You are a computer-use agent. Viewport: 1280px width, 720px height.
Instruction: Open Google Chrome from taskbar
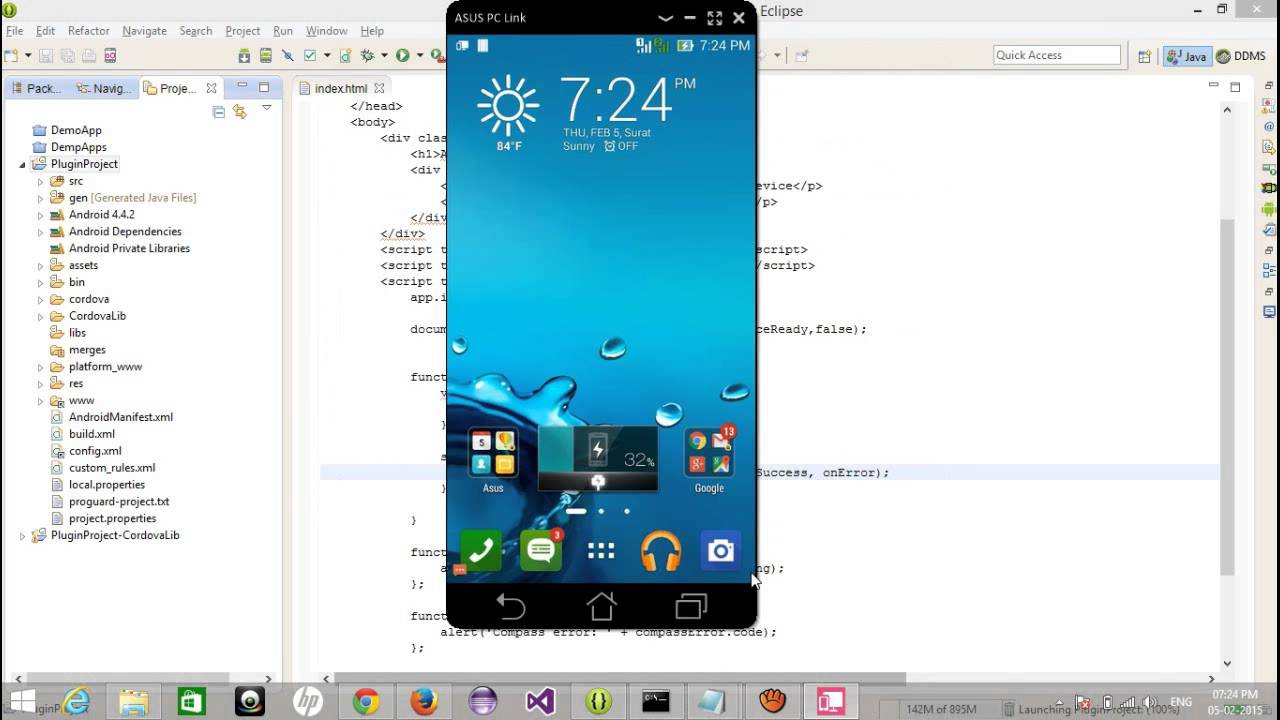pos(366,701)
